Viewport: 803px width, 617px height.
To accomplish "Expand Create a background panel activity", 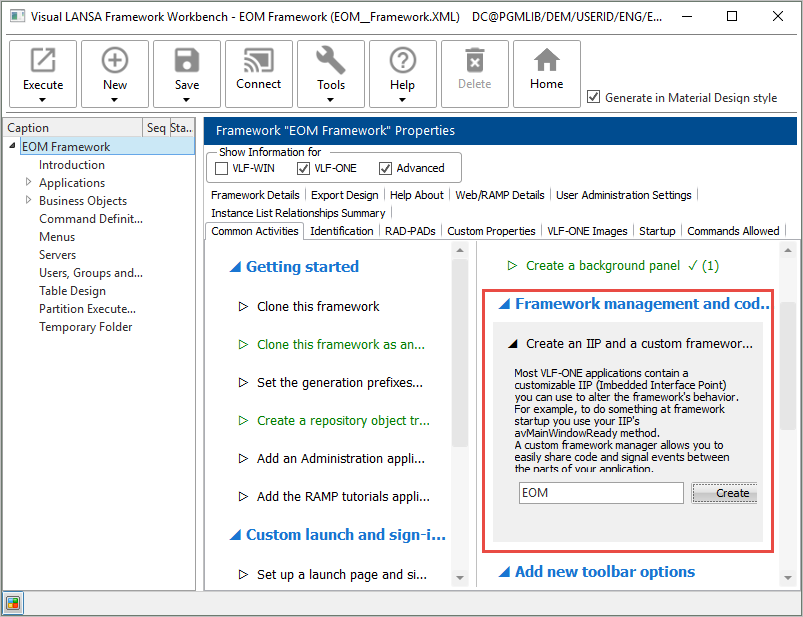I will coord(512,266).
